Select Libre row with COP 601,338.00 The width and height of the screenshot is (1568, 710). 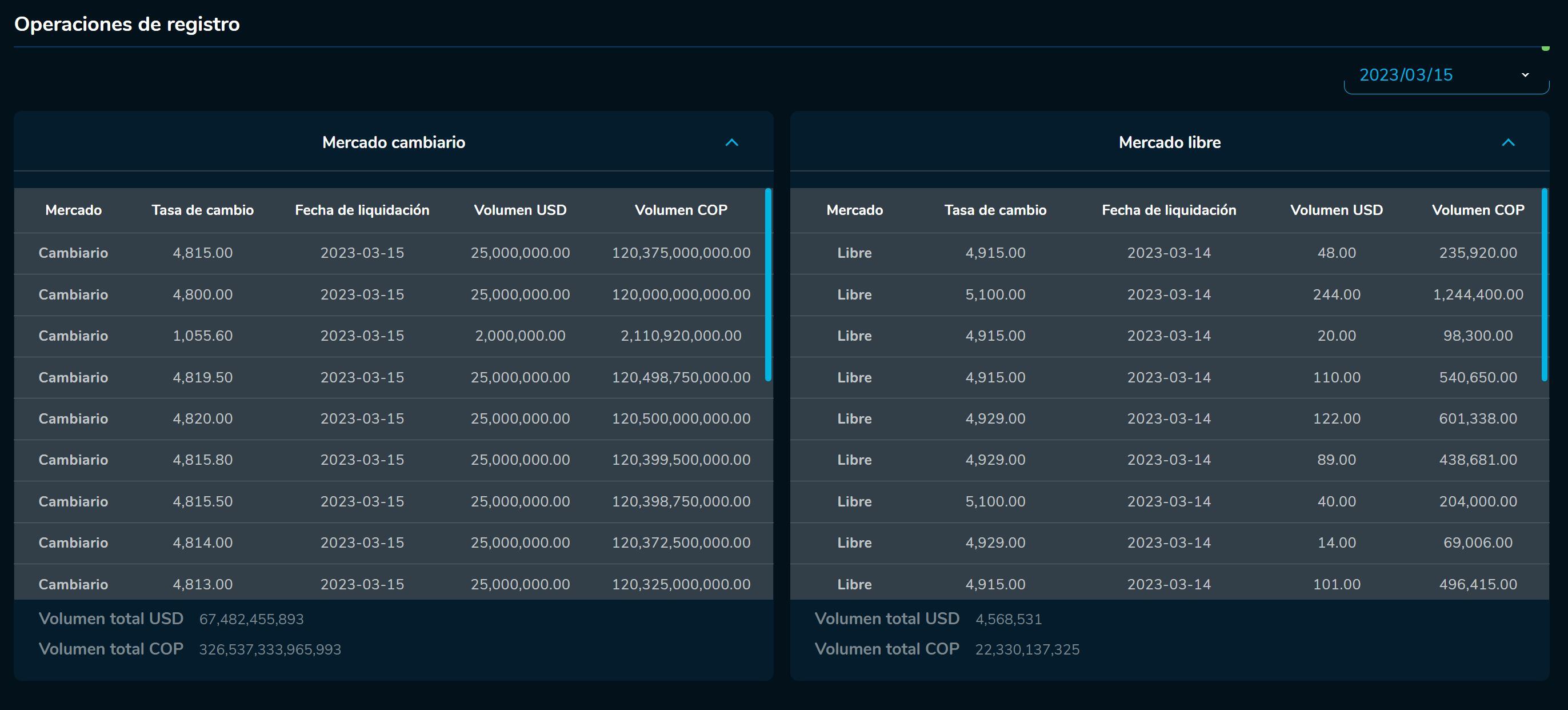[1477, 419]
